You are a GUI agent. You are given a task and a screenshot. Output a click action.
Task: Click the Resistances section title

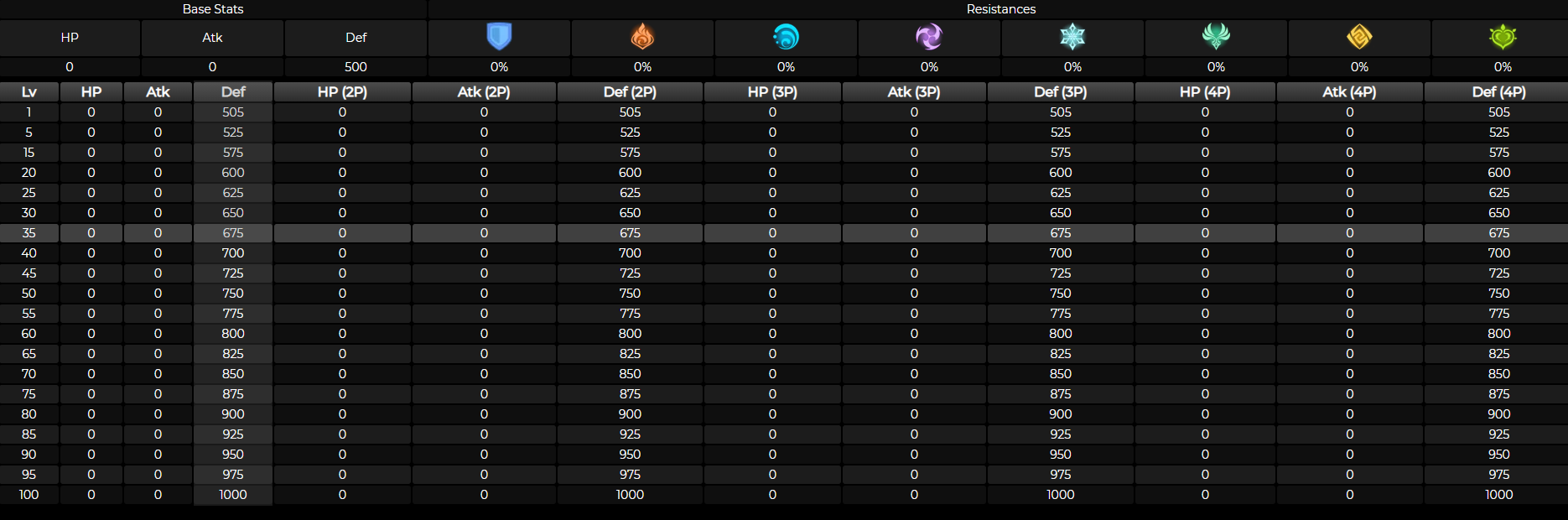[x=1001, y=9]
